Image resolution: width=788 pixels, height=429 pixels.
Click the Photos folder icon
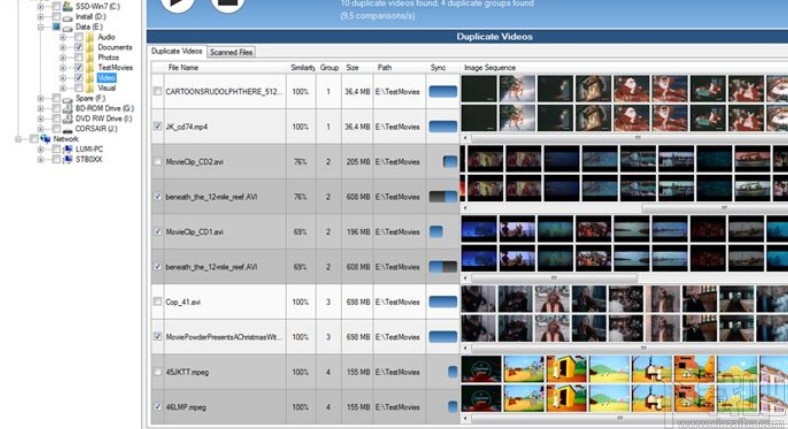coord(90,57)
